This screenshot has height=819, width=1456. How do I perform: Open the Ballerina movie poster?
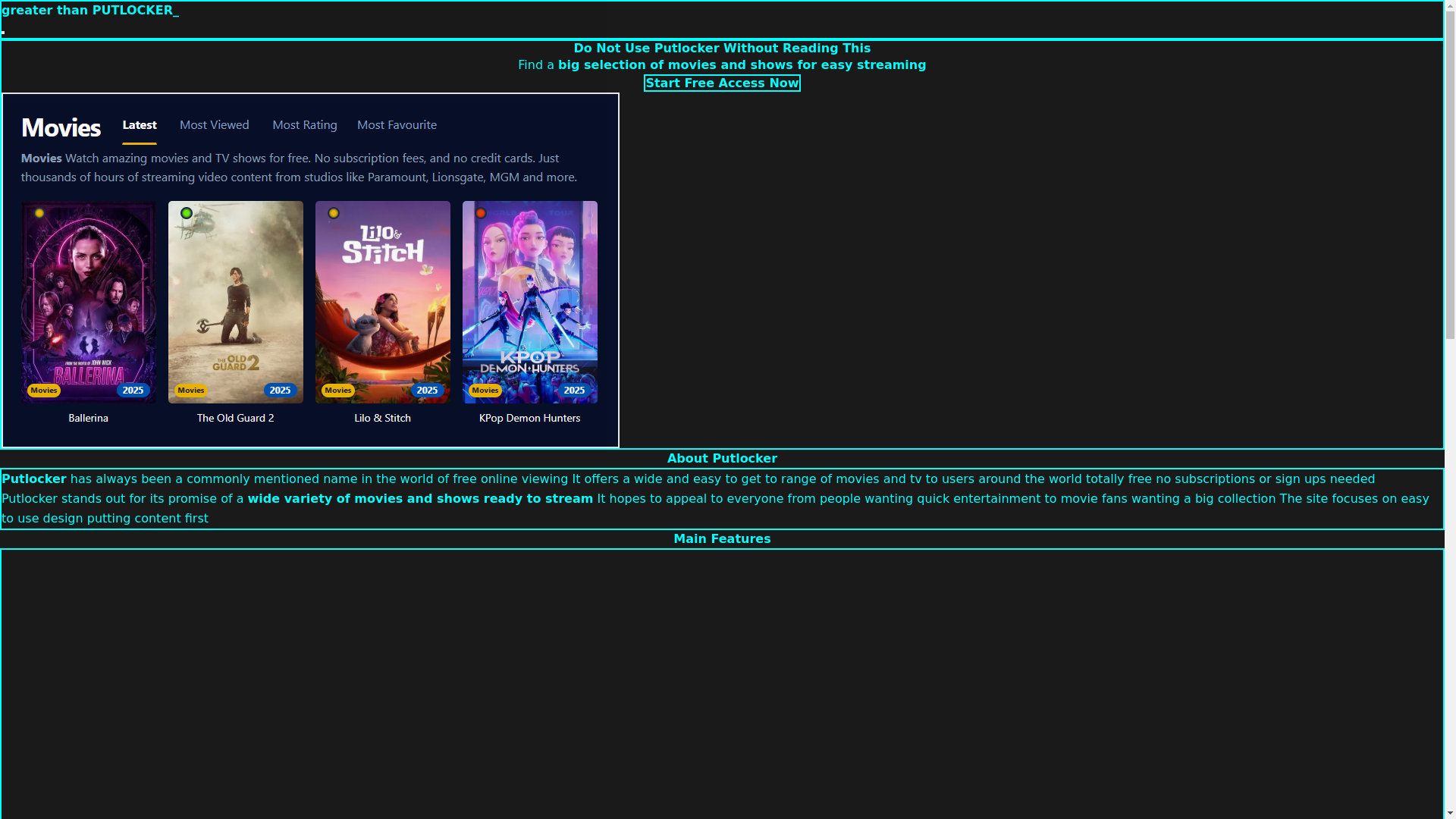pyautogui.click(x=89, y=302)
